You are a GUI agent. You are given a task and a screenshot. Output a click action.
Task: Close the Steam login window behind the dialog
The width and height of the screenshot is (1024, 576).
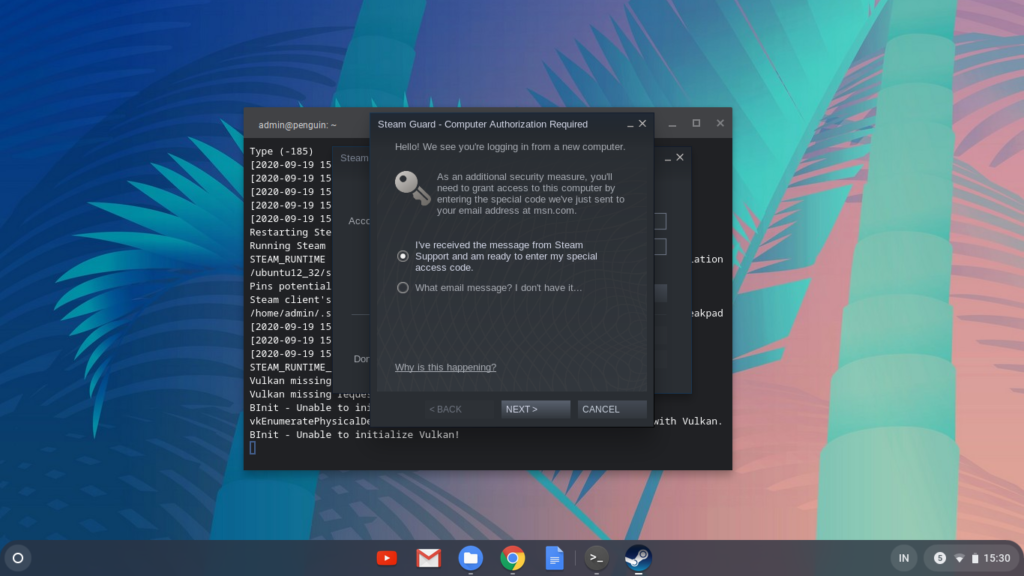point(680,157)
